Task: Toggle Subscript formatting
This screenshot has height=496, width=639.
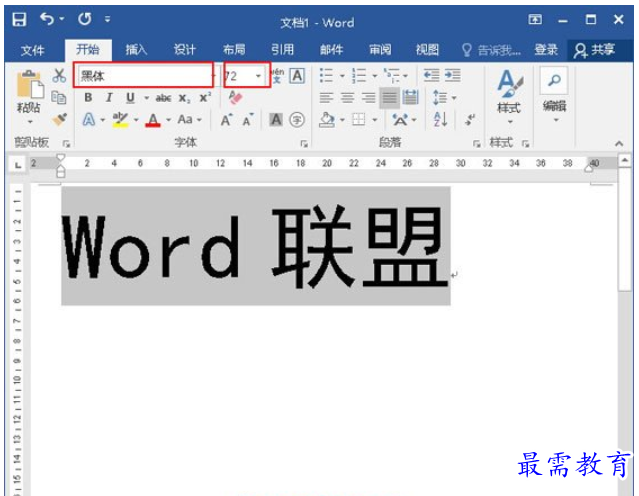Action: (x=184, y=98)
